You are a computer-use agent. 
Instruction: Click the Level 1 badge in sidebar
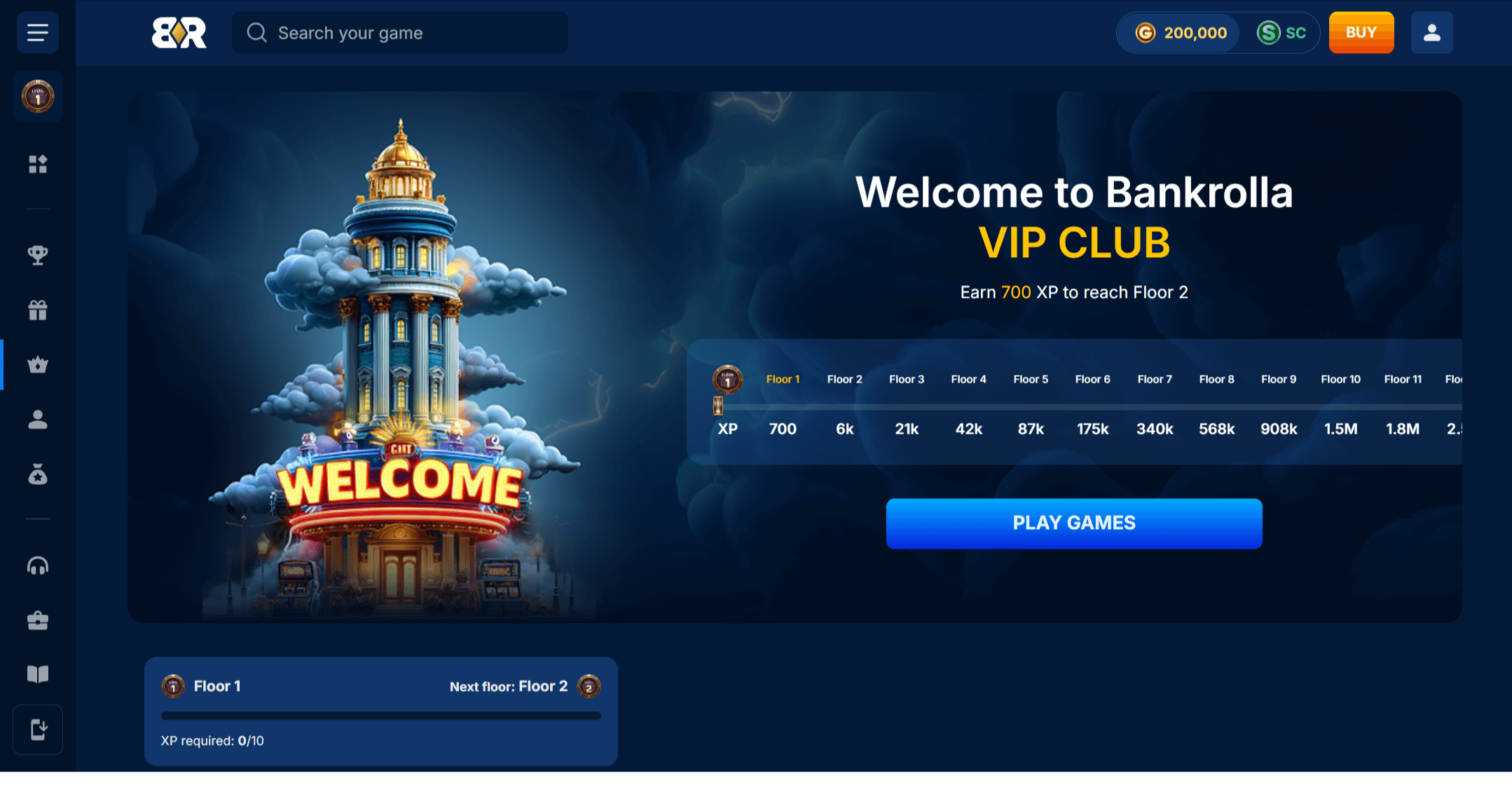coord(38,97)
